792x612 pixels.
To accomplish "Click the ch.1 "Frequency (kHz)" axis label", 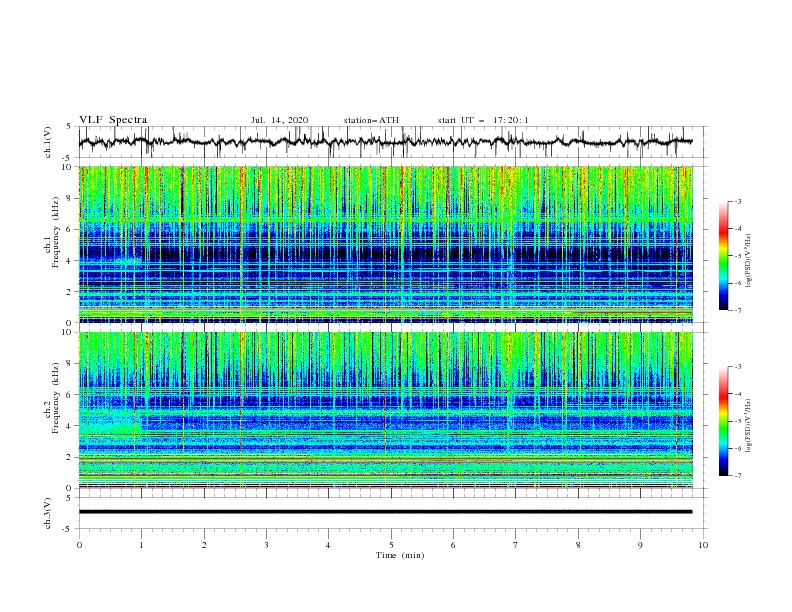I will pyautogui.click(x=56, y=232).
